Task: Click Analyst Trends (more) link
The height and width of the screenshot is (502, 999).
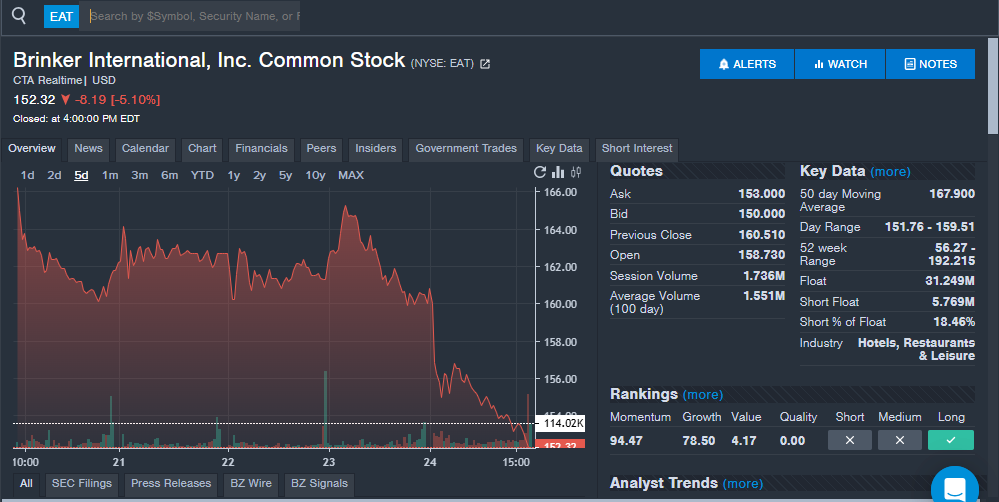Action: tap(743, 484)
